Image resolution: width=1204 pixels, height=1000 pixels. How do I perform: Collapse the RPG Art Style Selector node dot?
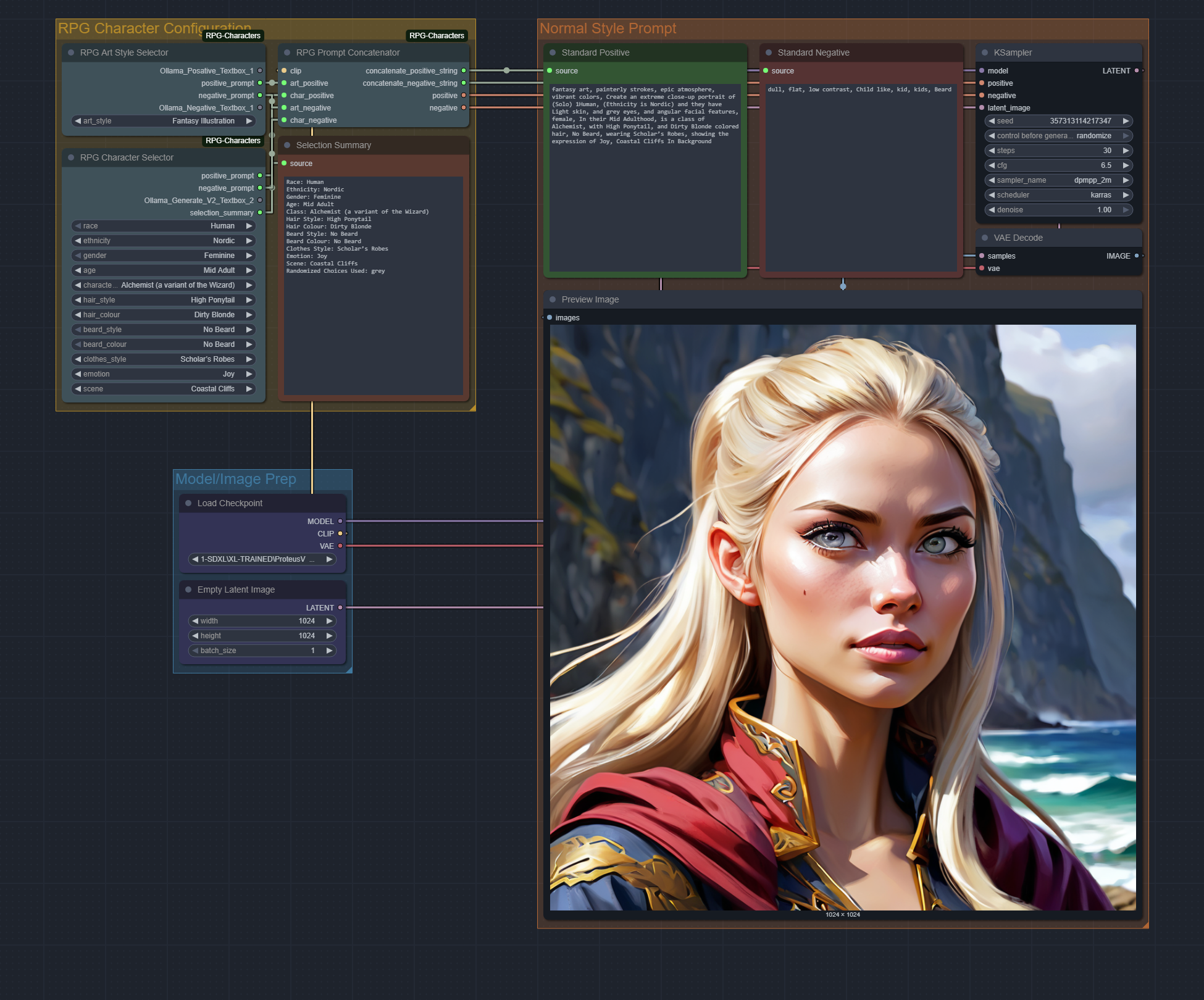pyautogui.click(x=71, y=52)
